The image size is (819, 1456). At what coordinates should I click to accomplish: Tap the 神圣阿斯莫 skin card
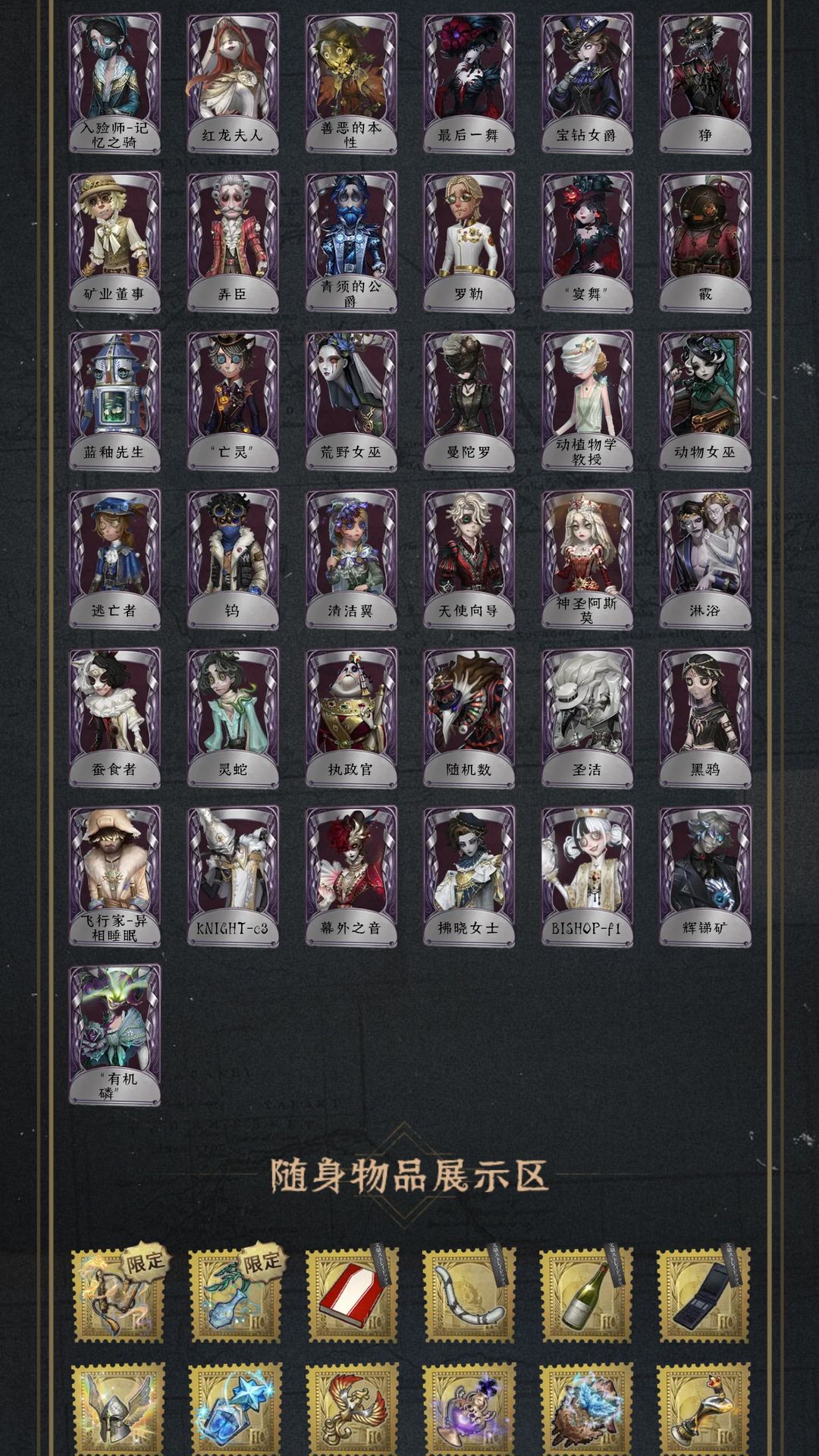[x=587, y=559]
